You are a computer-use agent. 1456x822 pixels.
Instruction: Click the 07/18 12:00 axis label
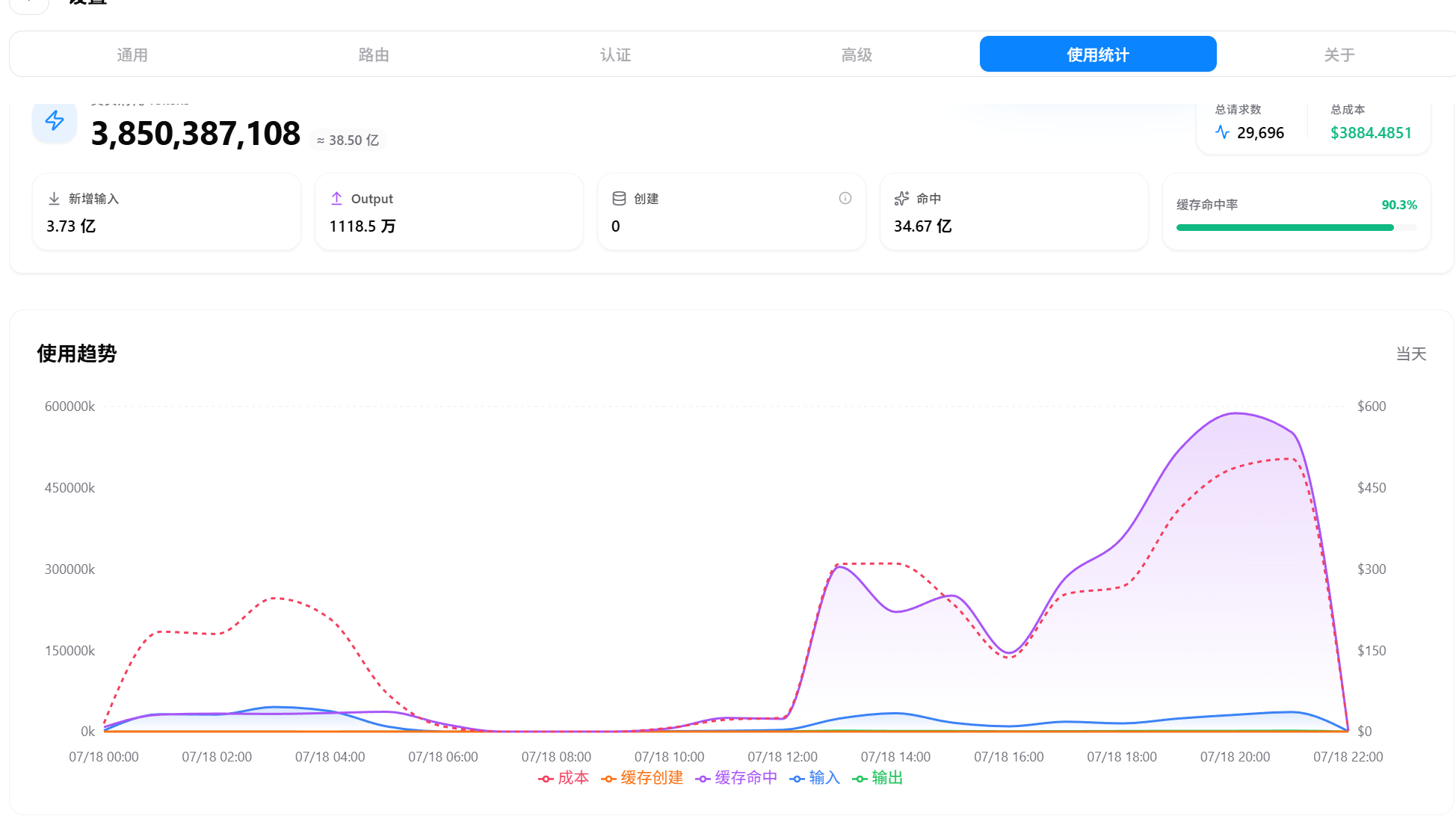(783, 757)
